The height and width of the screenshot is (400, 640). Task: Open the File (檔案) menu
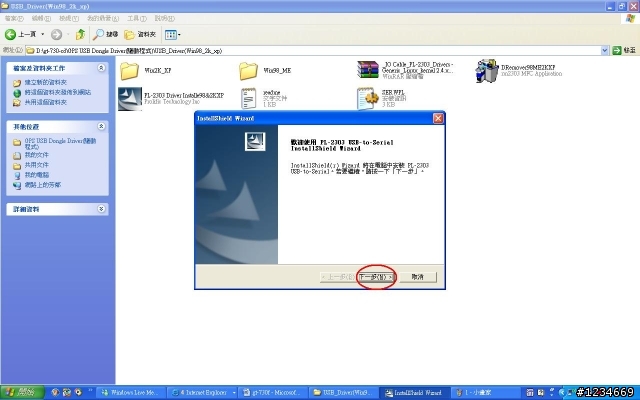(14, 18)
